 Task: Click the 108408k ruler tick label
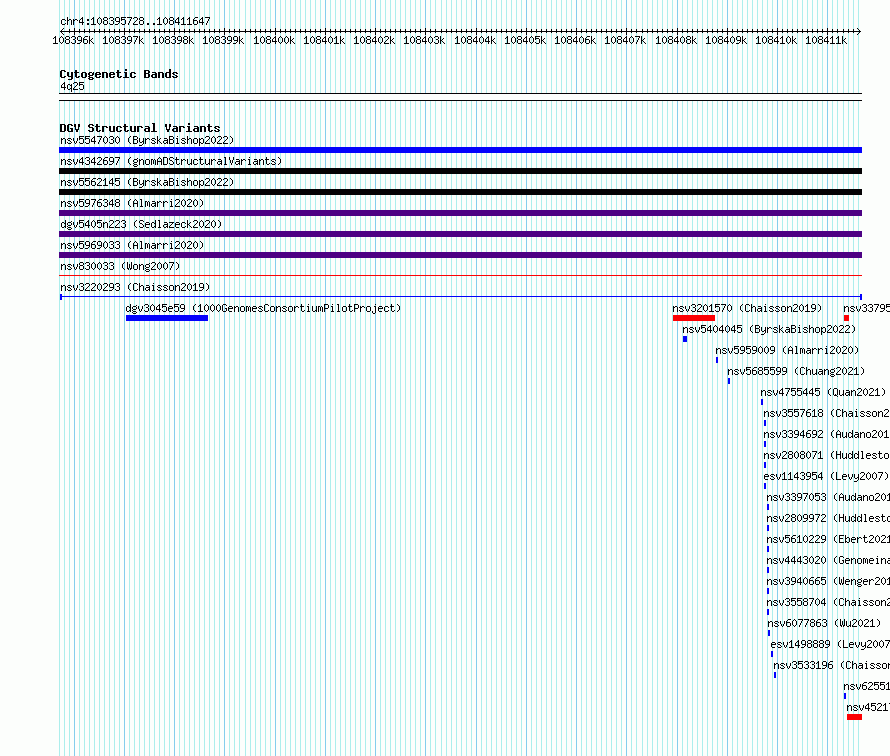pos(676,40)
